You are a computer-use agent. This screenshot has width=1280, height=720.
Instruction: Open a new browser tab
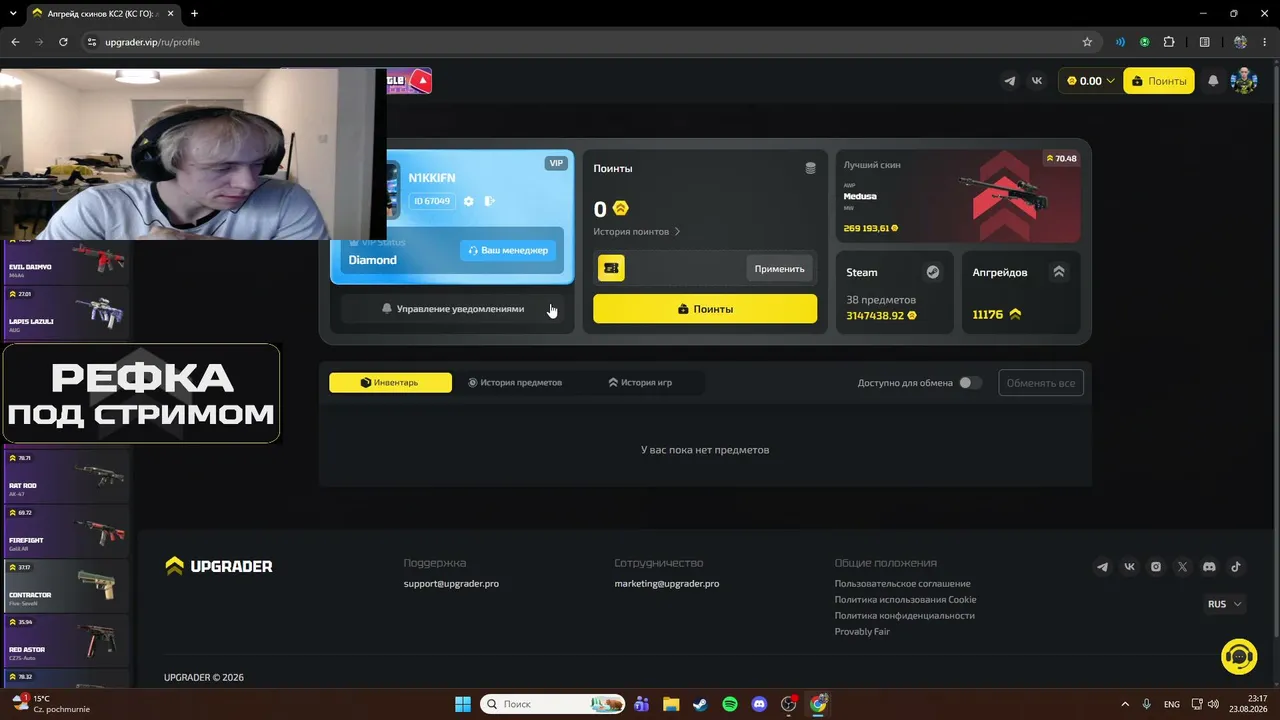pyautogui.click(x=194, y=13)
